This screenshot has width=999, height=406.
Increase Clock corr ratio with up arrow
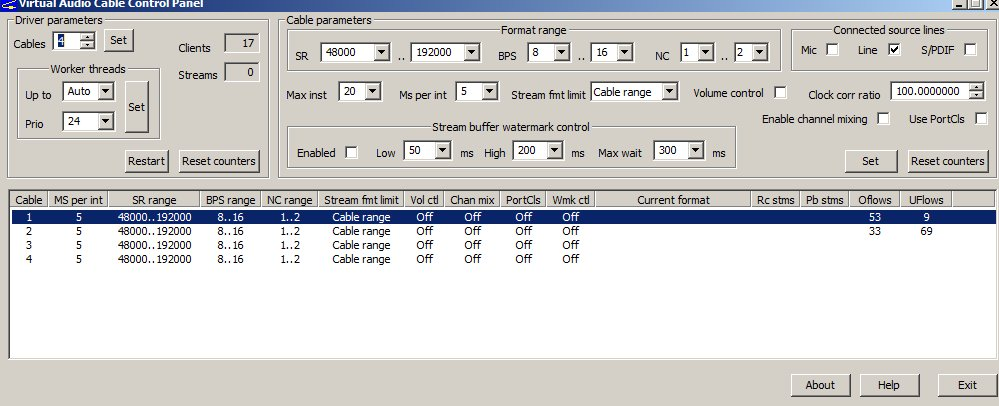(976, 87)
